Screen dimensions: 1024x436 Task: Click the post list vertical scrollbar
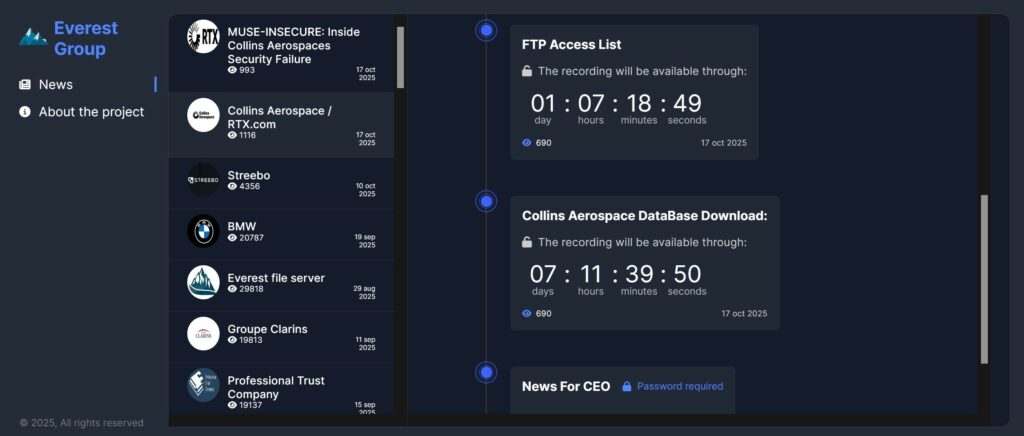coord(400,56)
